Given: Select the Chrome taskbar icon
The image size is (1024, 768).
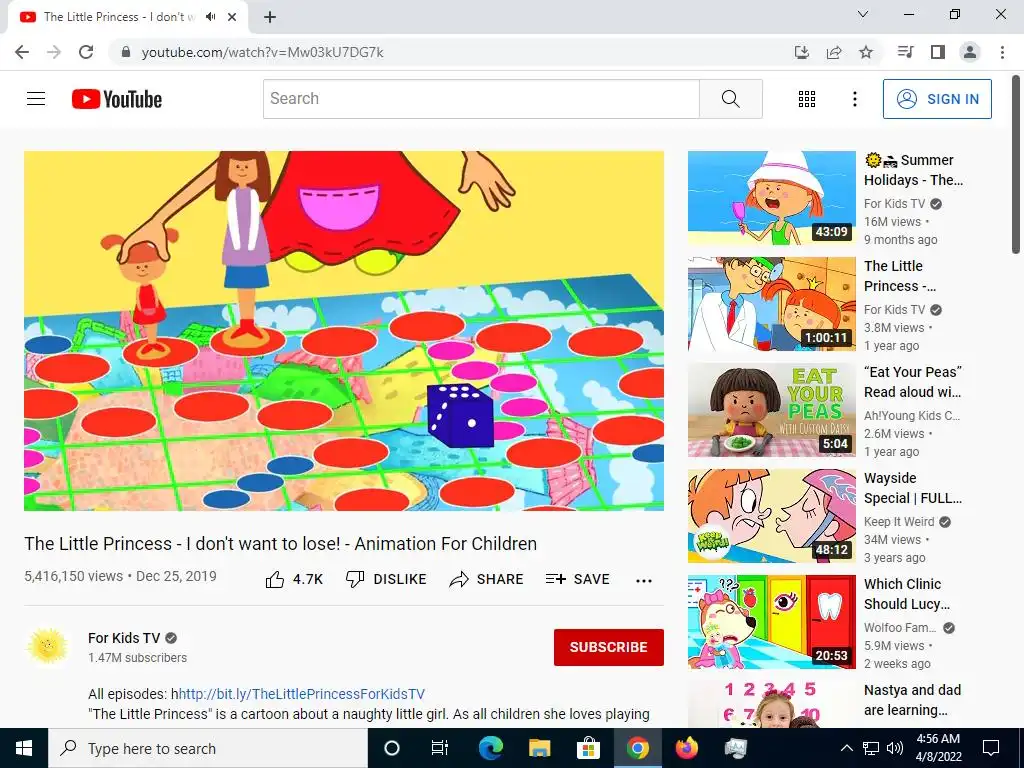Looking at the screenshot, I should click(637, 748).
